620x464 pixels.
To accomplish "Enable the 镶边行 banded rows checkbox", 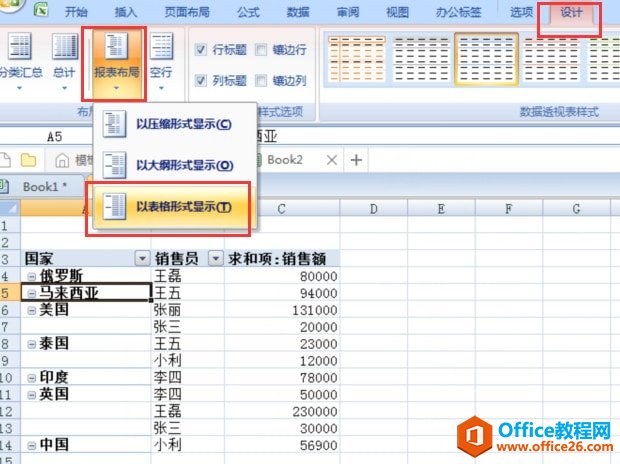I will 261,50.
